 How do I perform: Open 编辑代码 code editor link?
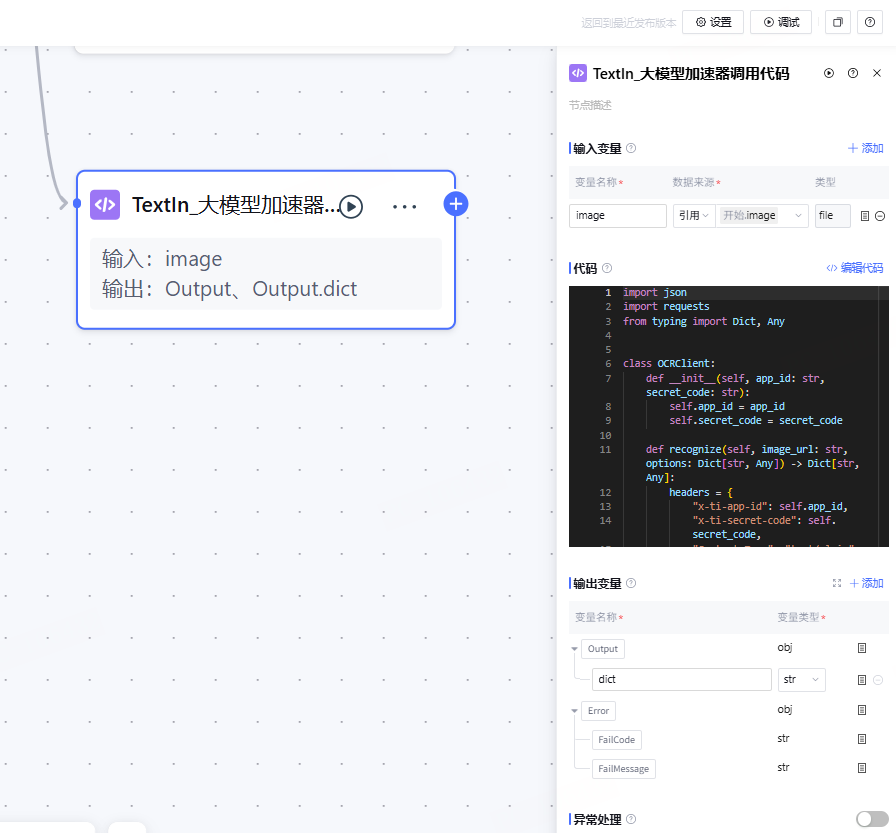(854, 268)
